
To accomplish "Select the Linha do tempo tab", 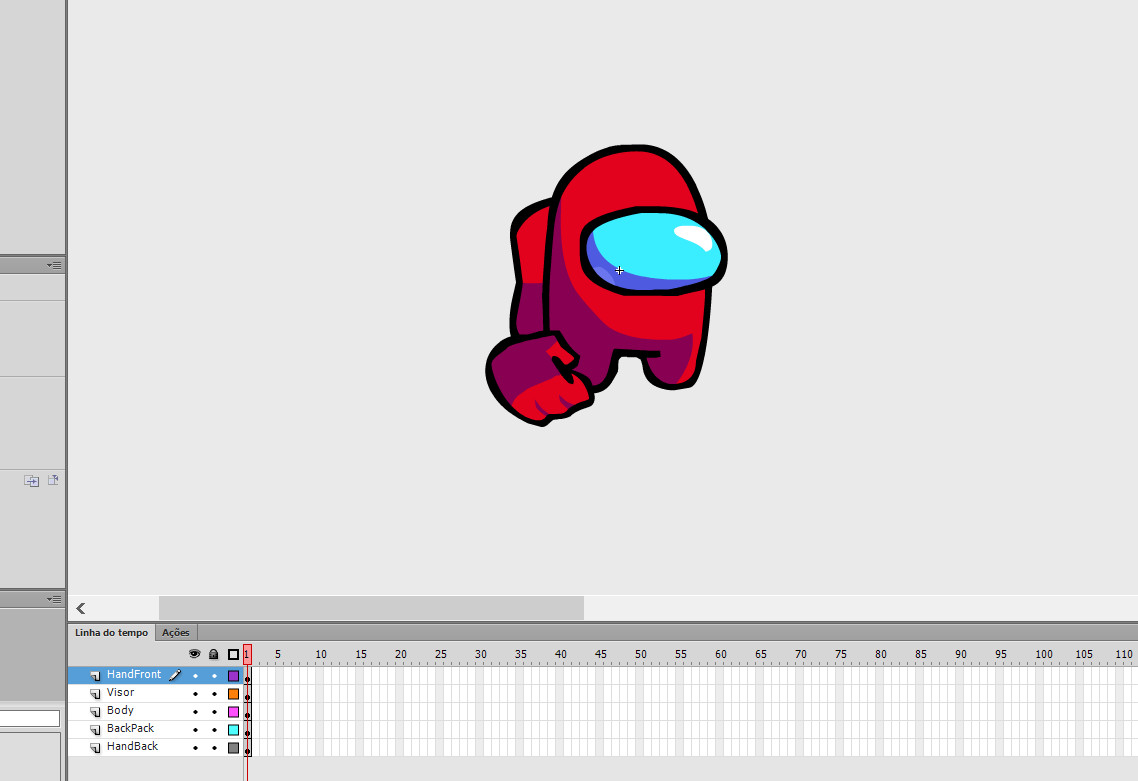I will coord(110,632).
